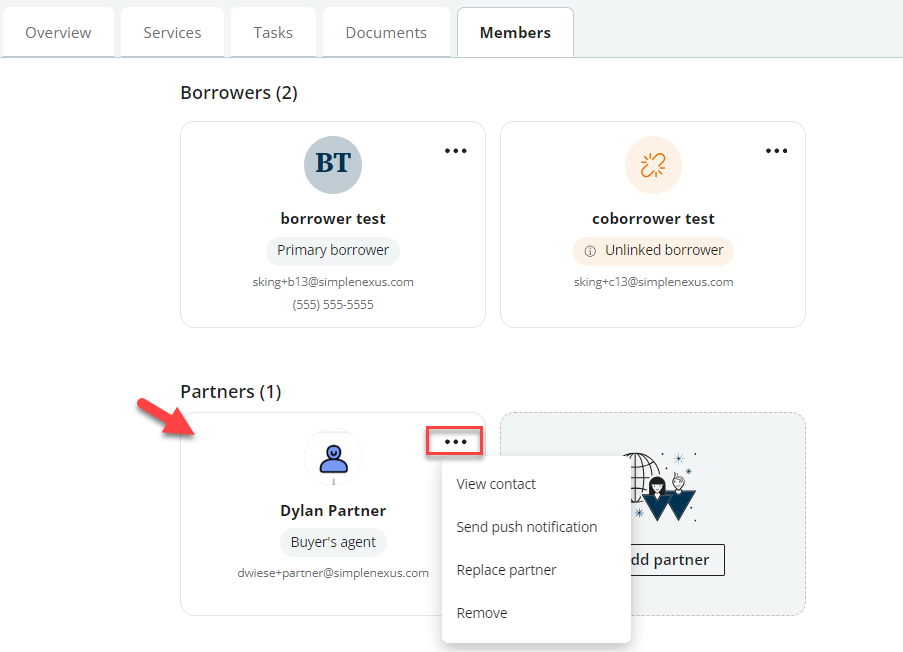
Task: Click the borrower test email address
Action: pyautogui.click(x=333, y=282)
